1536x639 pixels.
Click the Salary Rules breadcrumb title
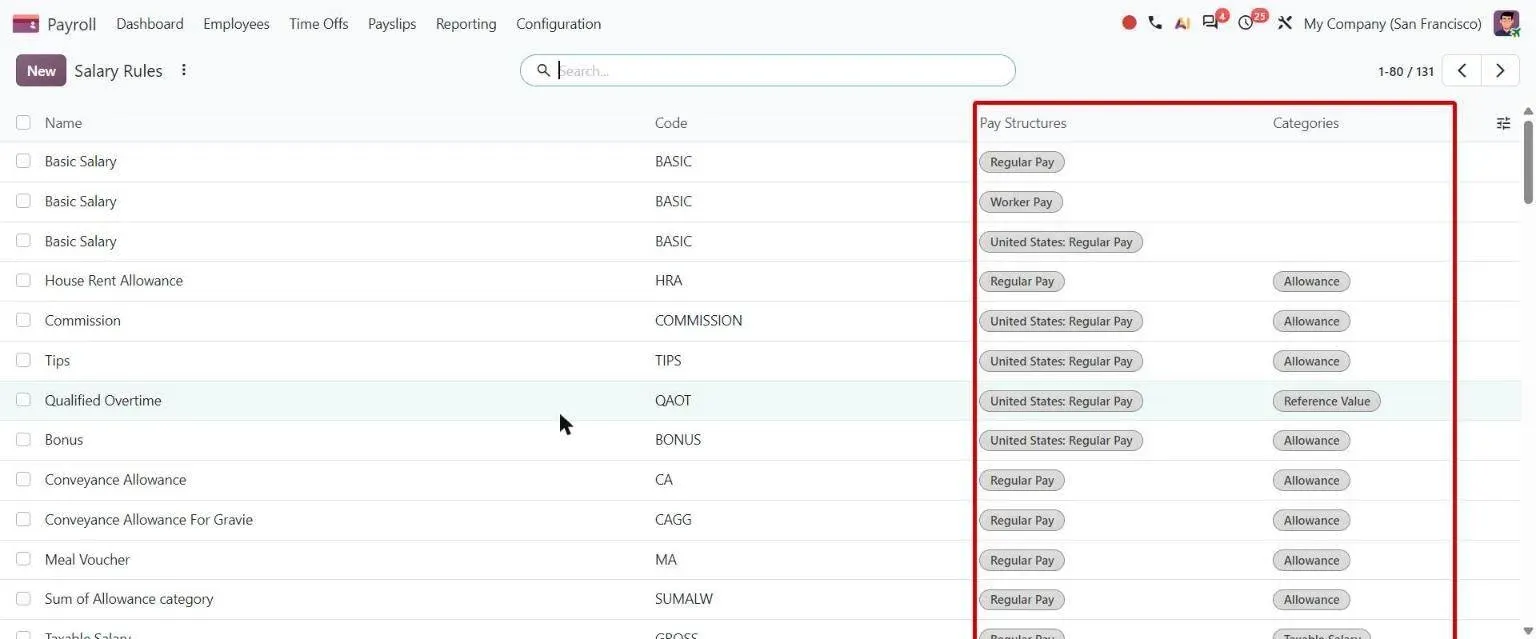click(x=118, y=71)
